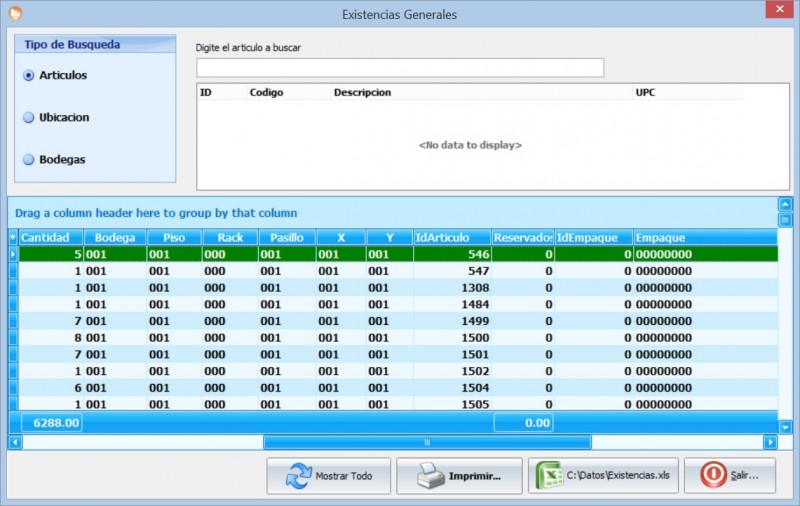Image resolution: width=800 pixels, height=506 pixels.
Task: Click the scroll down arrow of grid
Action: [785, 427]
